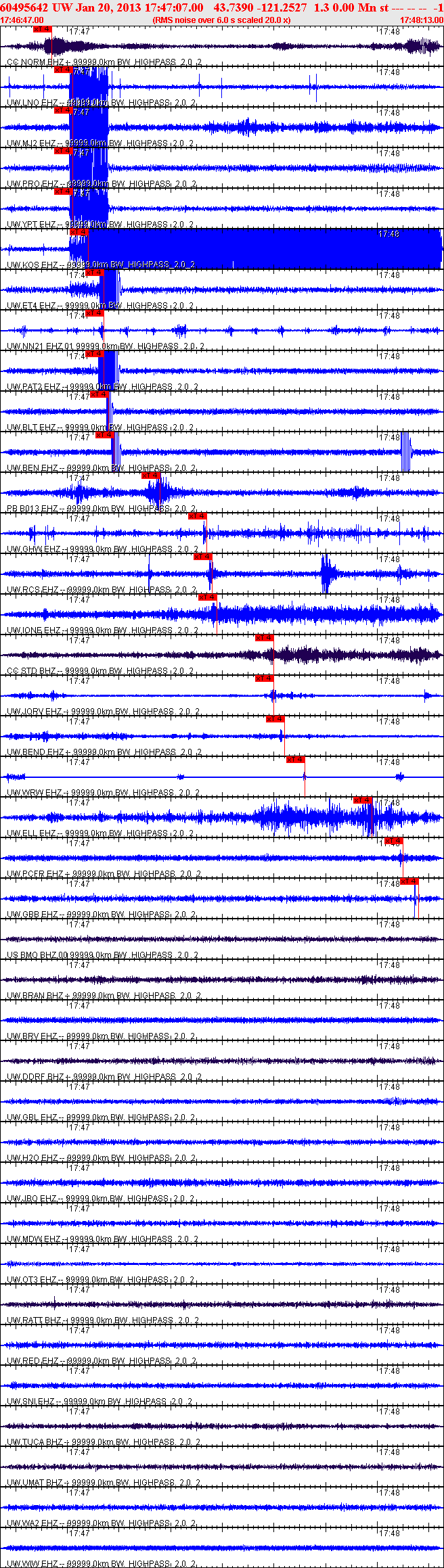This screenshot has width=444, height=1568.
Task: Click the UW ELL EHZ station label
Action: [100, 833]
